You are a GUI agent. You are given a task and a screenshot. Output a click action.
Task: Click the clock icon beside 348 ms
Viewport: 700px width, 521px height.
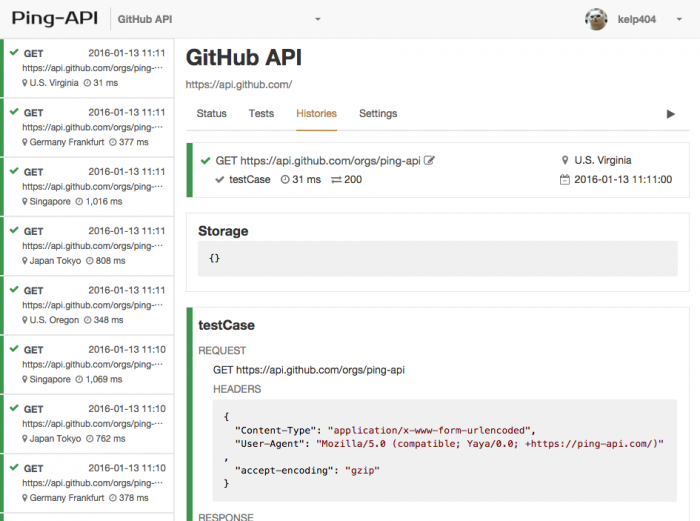(88, 320)
